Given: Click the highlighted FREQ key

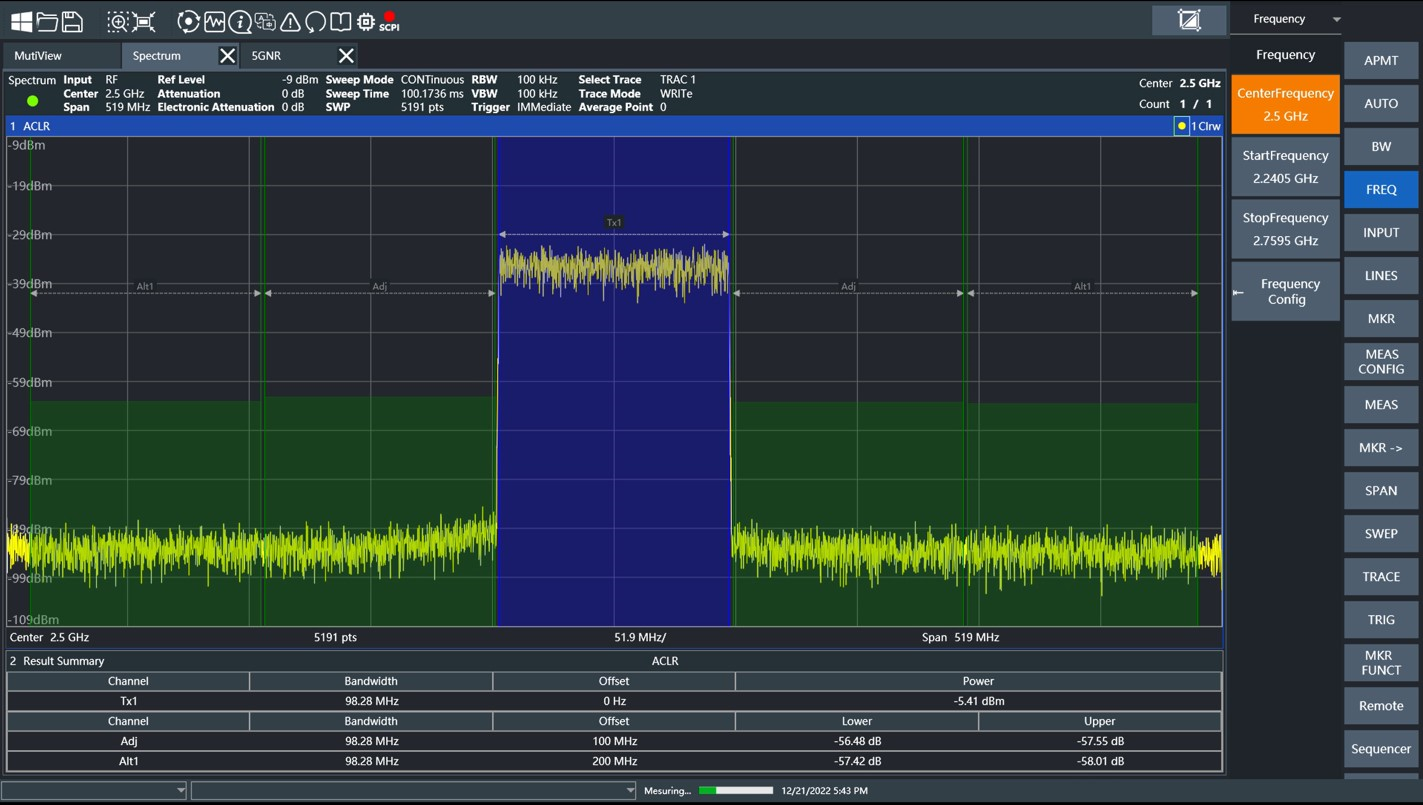Looking at the screenshot, I should (1381, 189).
